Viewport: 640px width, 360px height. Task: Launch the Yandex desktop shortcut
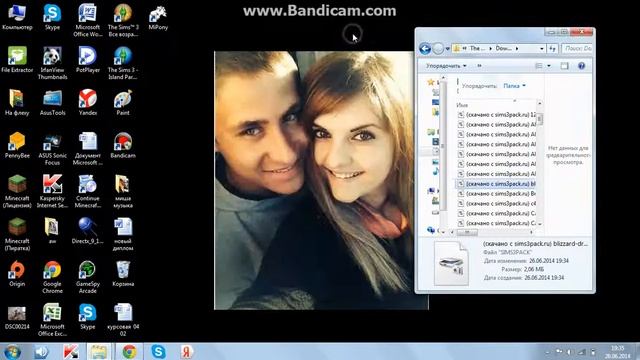(87, 102)
